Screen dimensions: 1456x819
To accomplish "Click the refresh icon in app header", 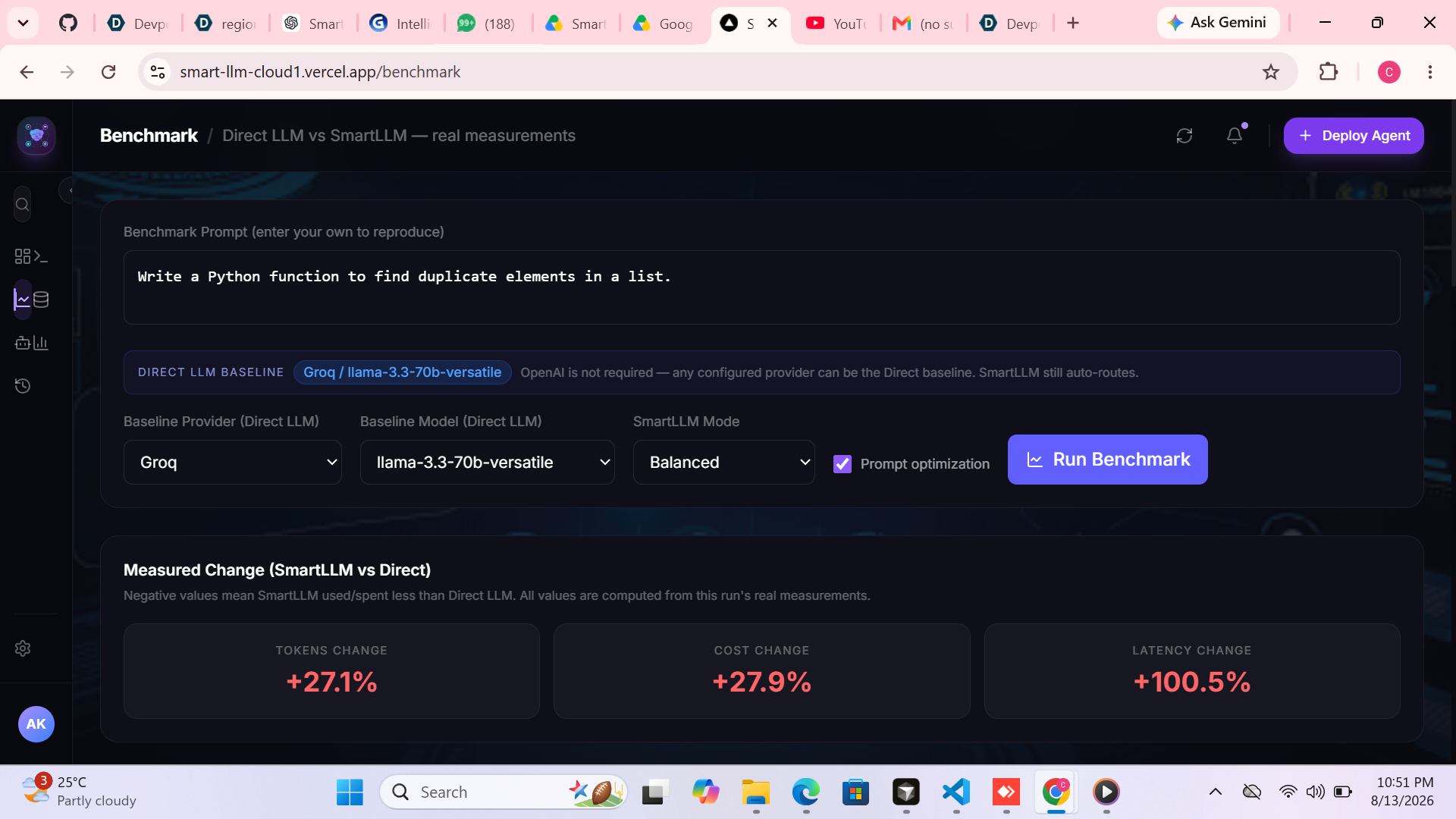I will click(x=1185, y=136).
